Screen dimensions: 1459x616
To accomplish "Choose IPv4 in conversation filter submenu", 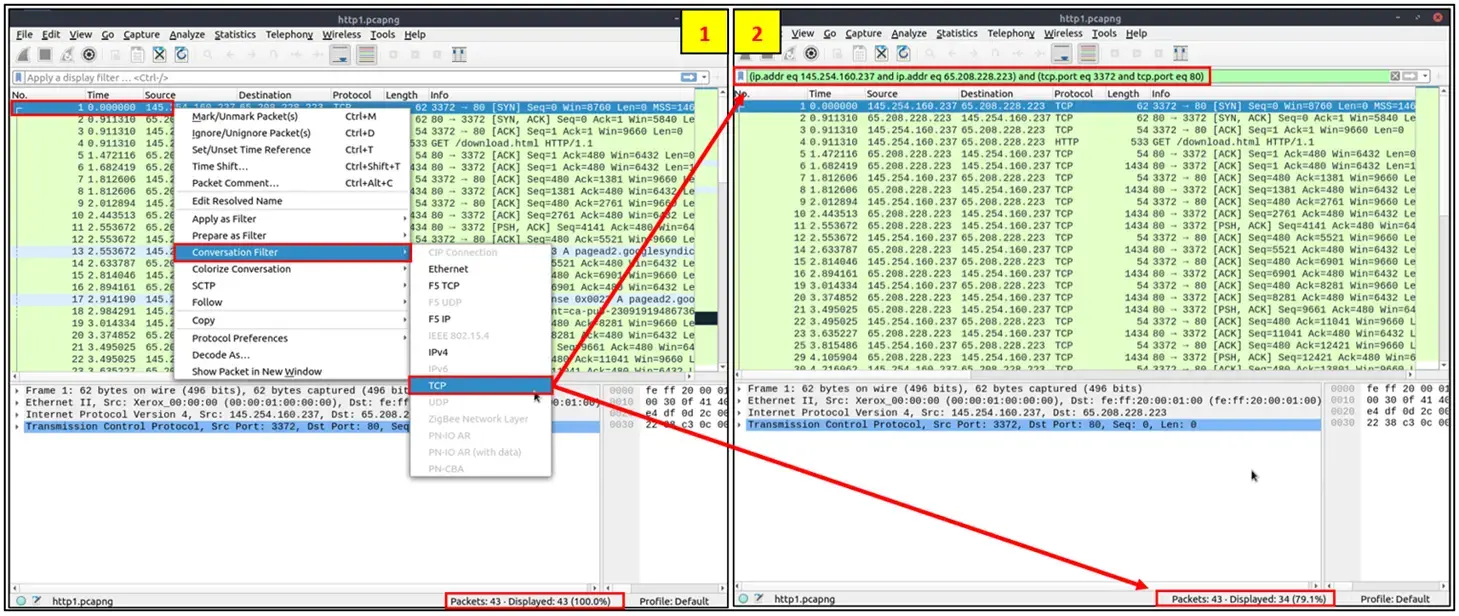I will (x=479, y=352).
